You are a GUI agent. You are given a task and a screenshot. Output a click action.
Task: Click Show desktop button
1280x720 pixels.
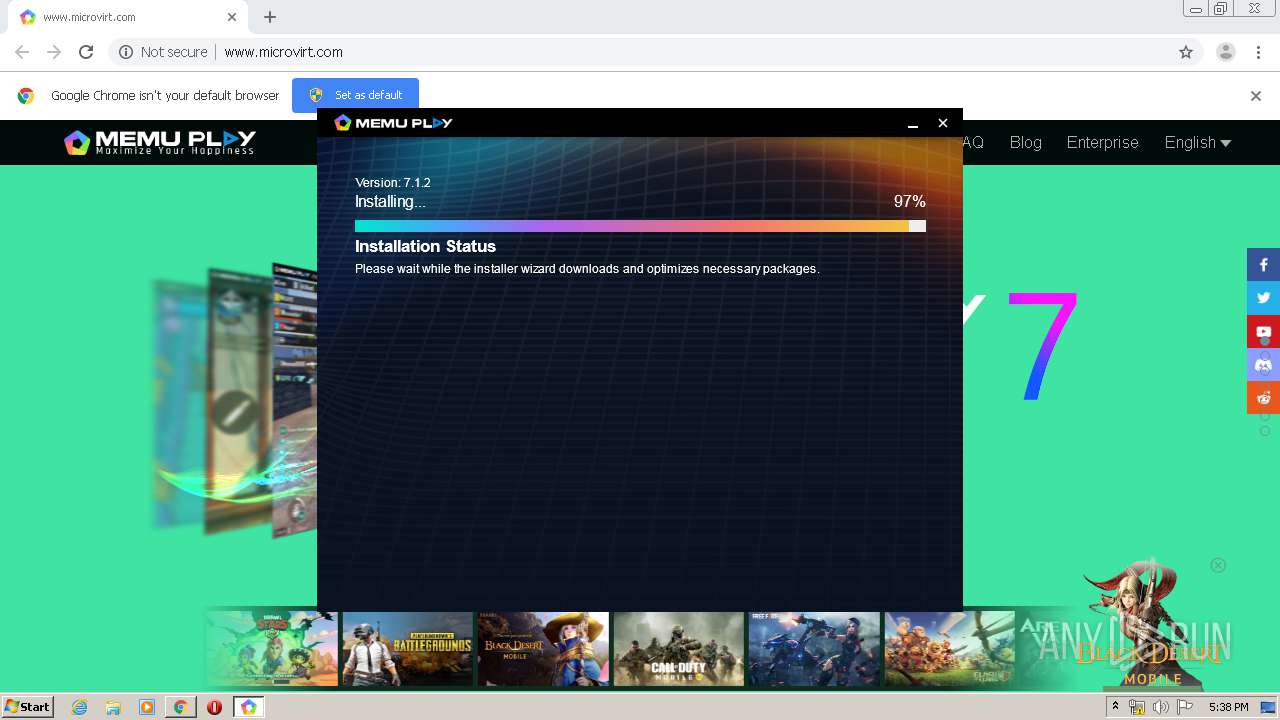tap(1268, 707)
